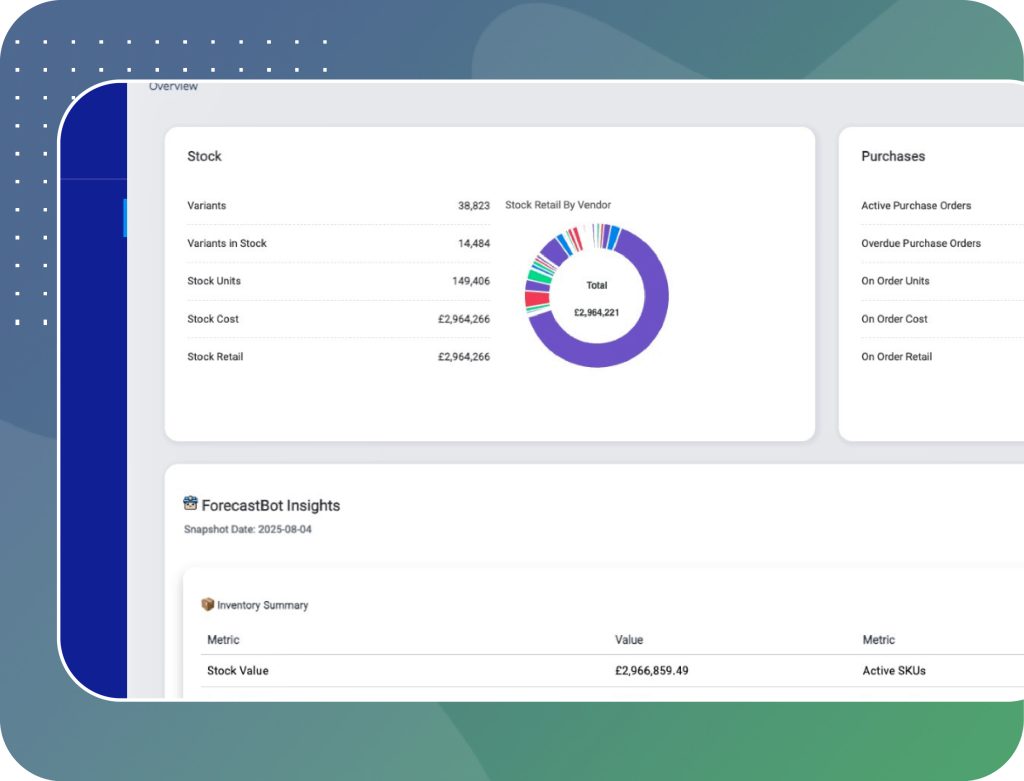The image size is (1024, 781).
Task: Select the Variants in Stock row
Action: [227, 243]
